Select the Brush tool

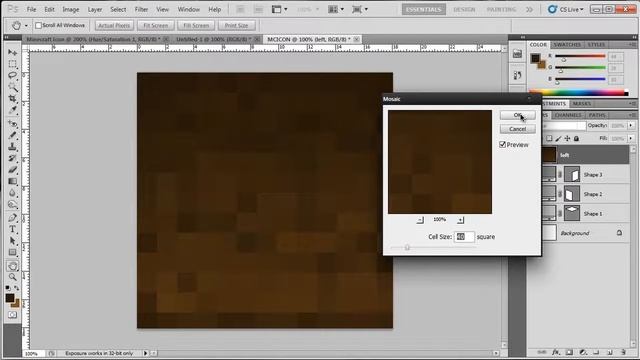[x=13, y=135]
